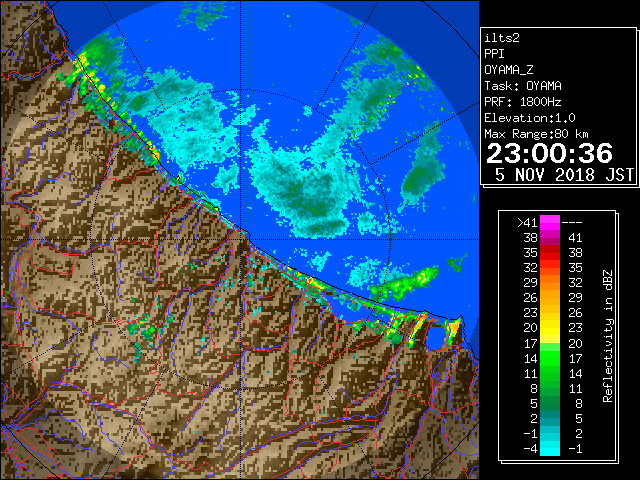This screenshot has width=640, height=480.
Task: Pick the teal 2–5 dBZ color band
Action: click(550, 418)
